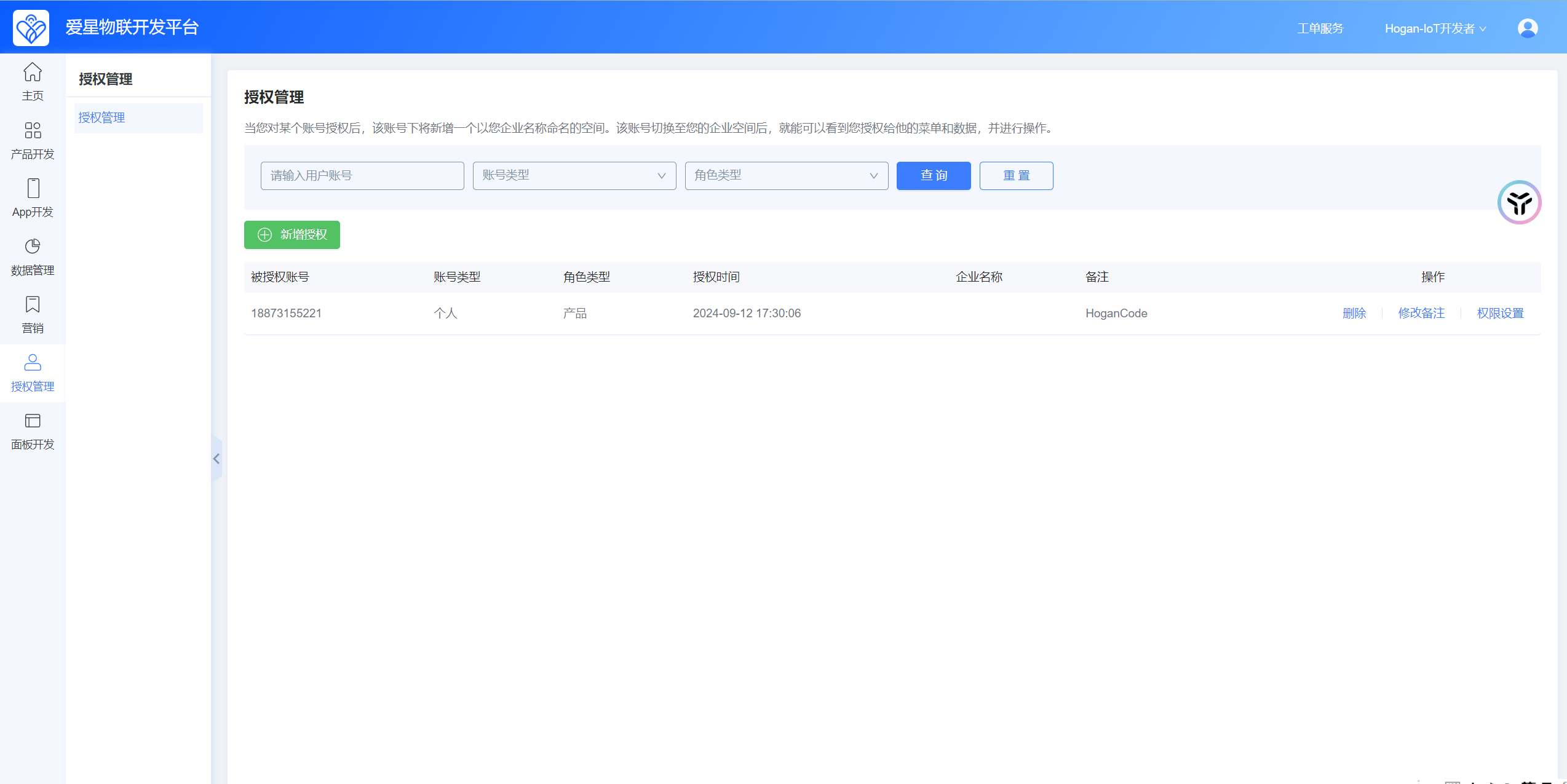The image size is (1567, 784).
Task: Click the 查询 search button
Action: tap(934, 176)
